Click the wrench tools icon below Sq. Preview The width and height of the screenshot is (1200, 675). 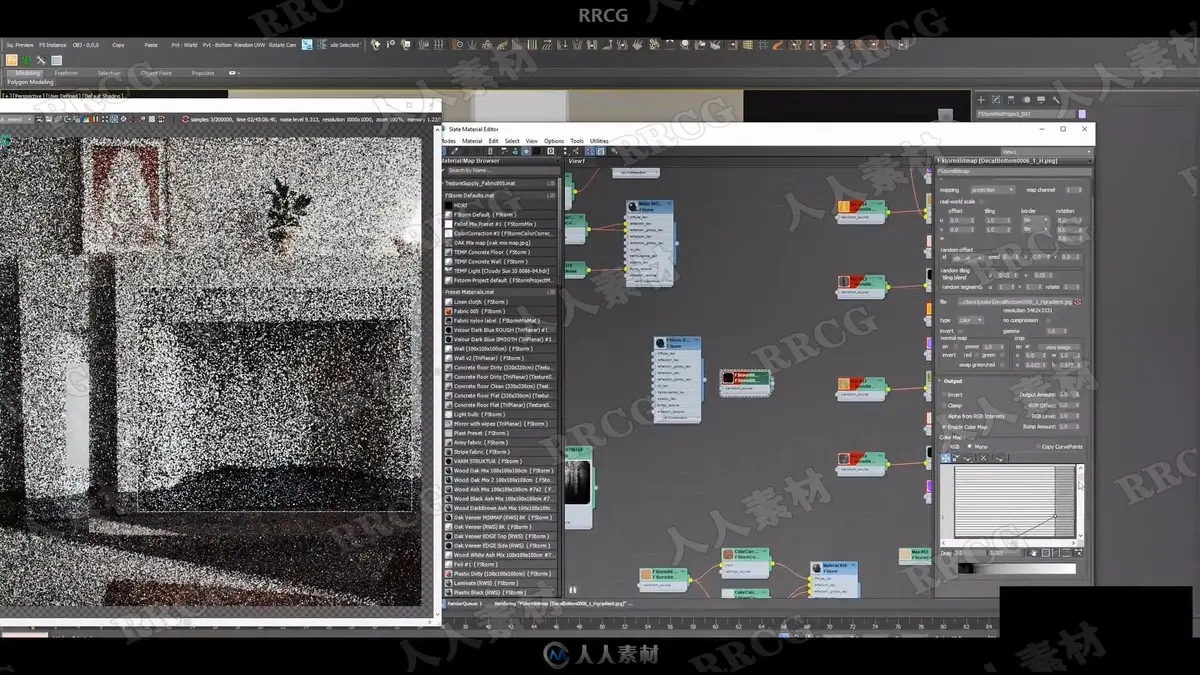click(41, 60)
